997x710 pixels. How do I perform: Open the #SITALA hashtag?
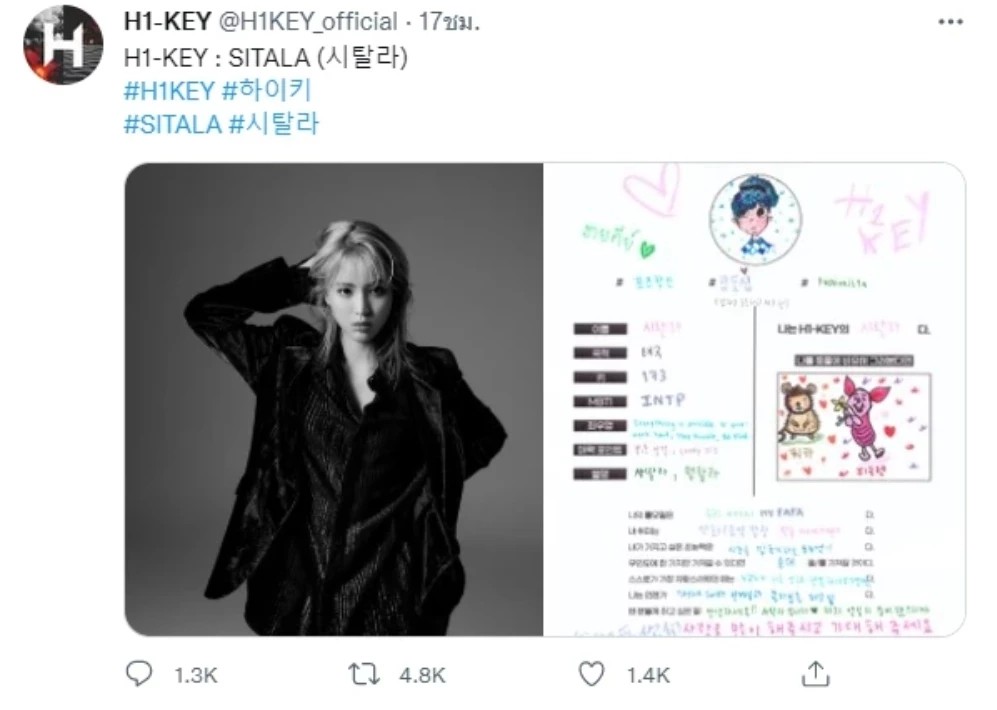(x=172, y=124)
